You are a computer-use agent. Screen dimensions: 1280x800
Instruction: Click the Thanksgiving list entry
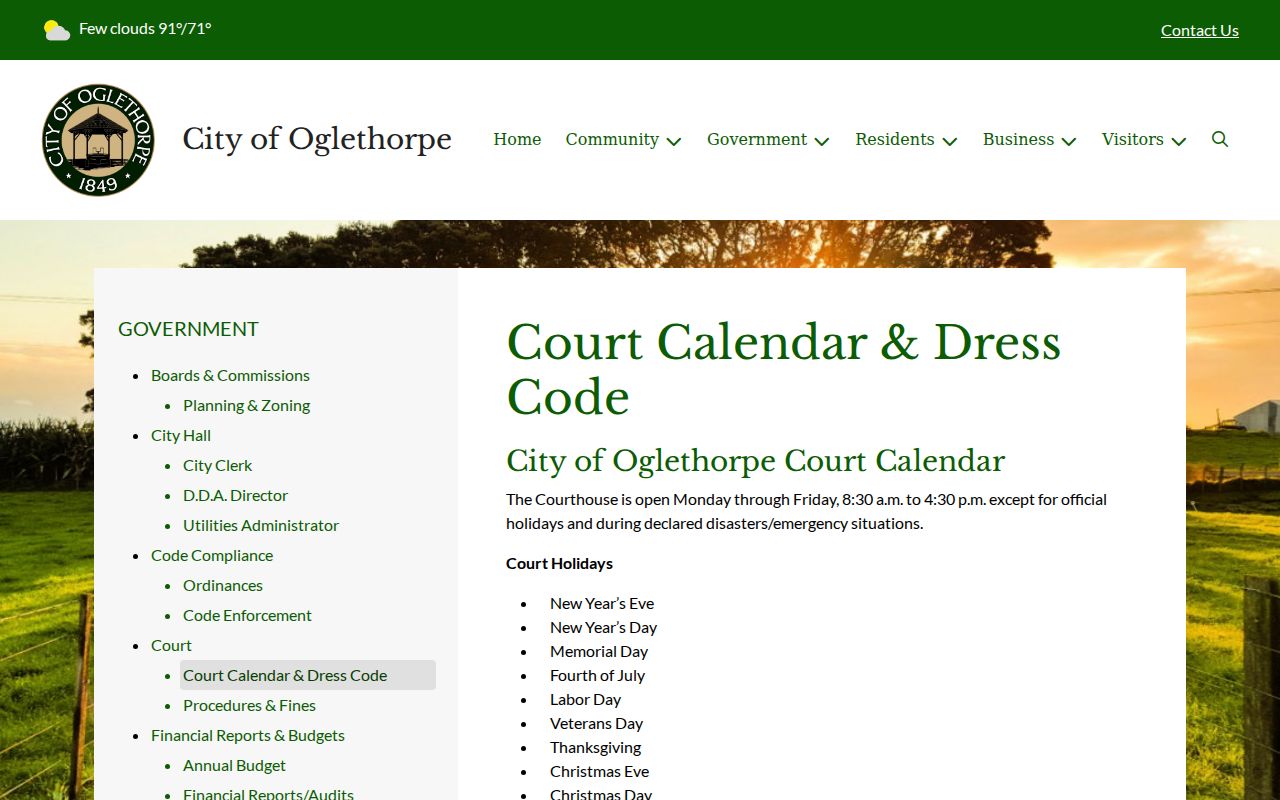pyautogui.click(x=595, y=747)
